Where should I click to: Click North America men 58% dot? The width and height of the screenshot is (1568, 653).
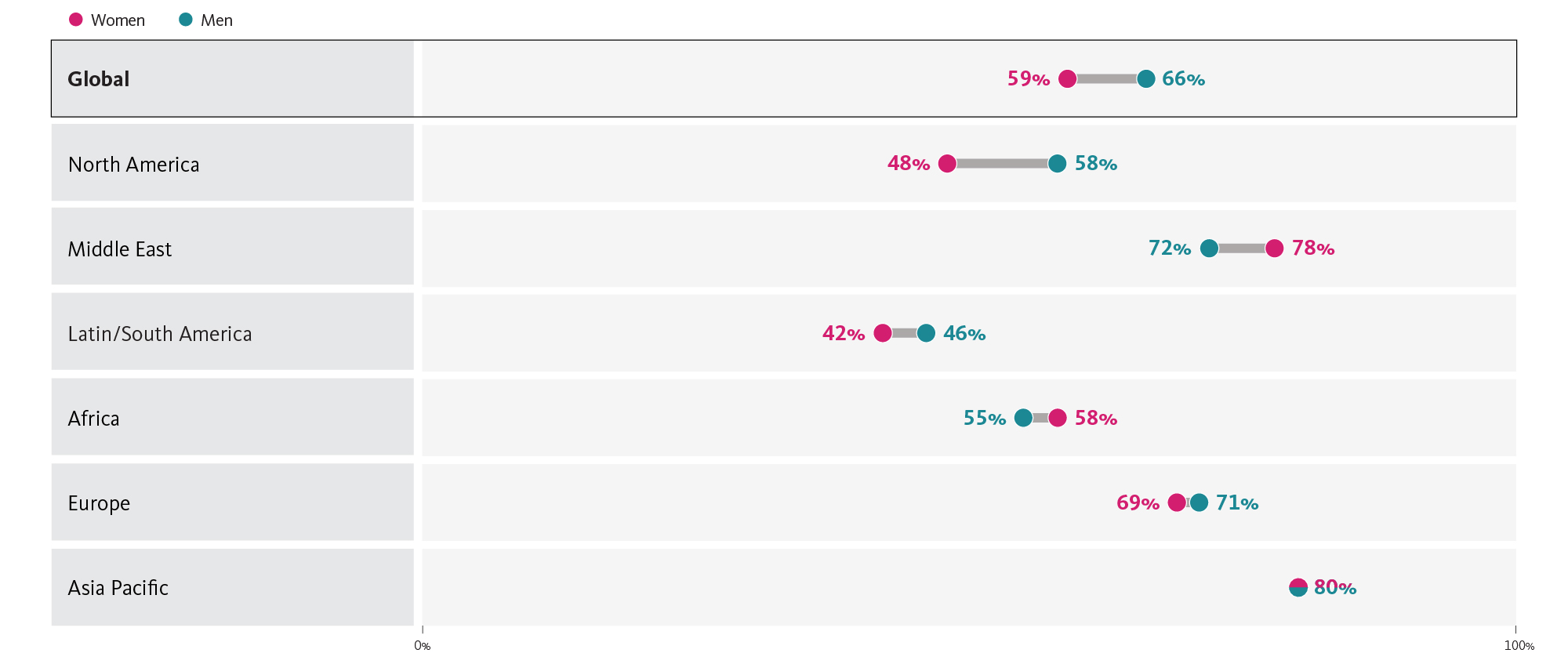[x=1058, y=164]
